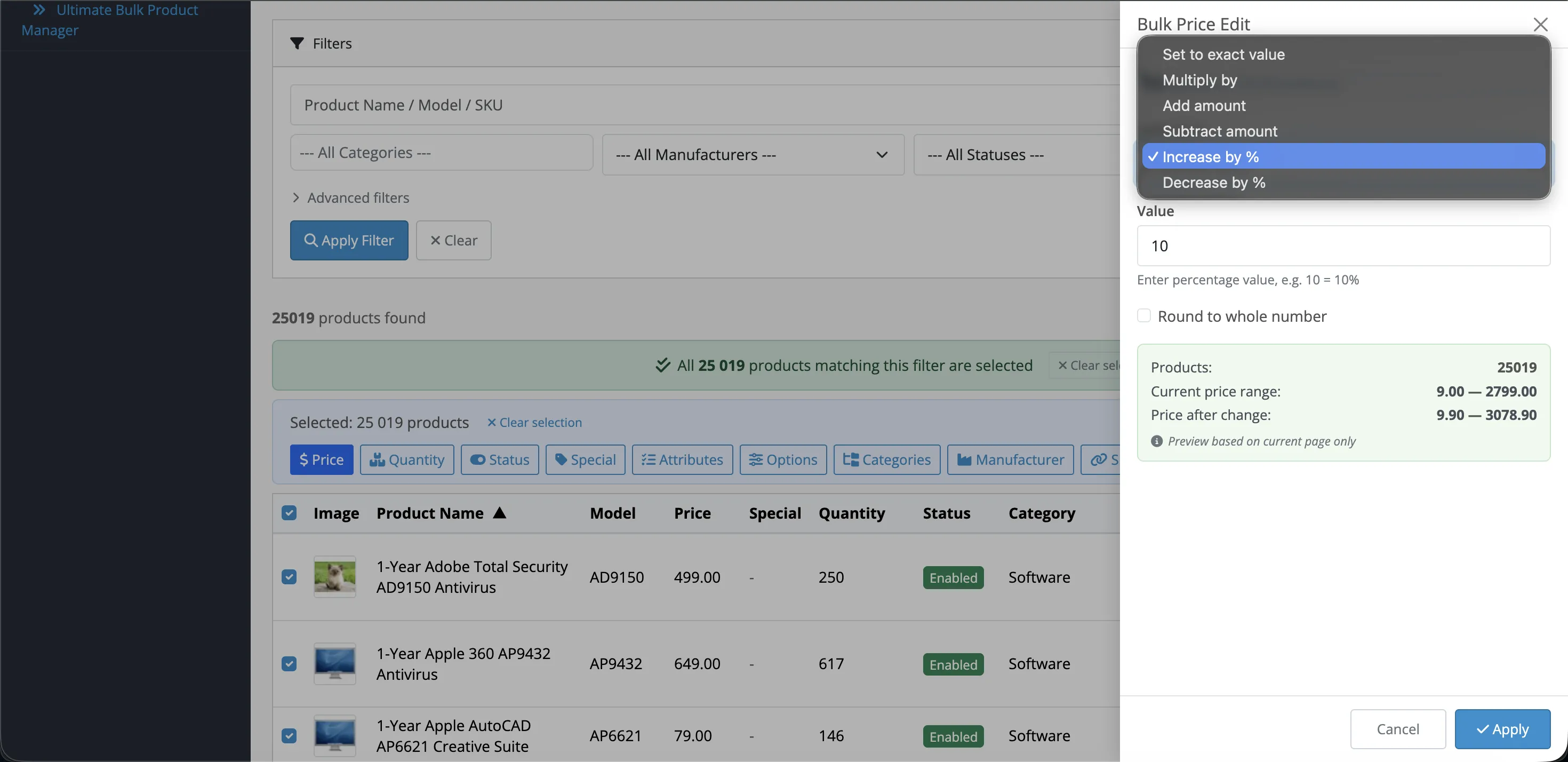The image size is (1568, 762).
Task: Cancel the bulk price edit
Action: [x=1397, y=728]
